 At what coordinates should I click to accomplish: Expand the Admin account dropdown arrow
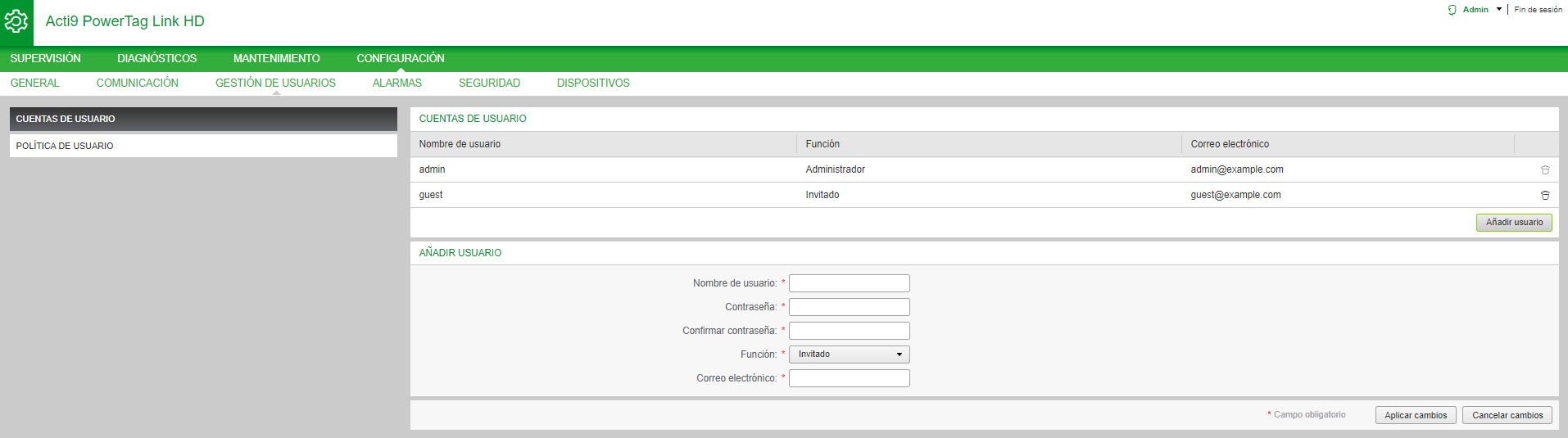click(1498, 10)
